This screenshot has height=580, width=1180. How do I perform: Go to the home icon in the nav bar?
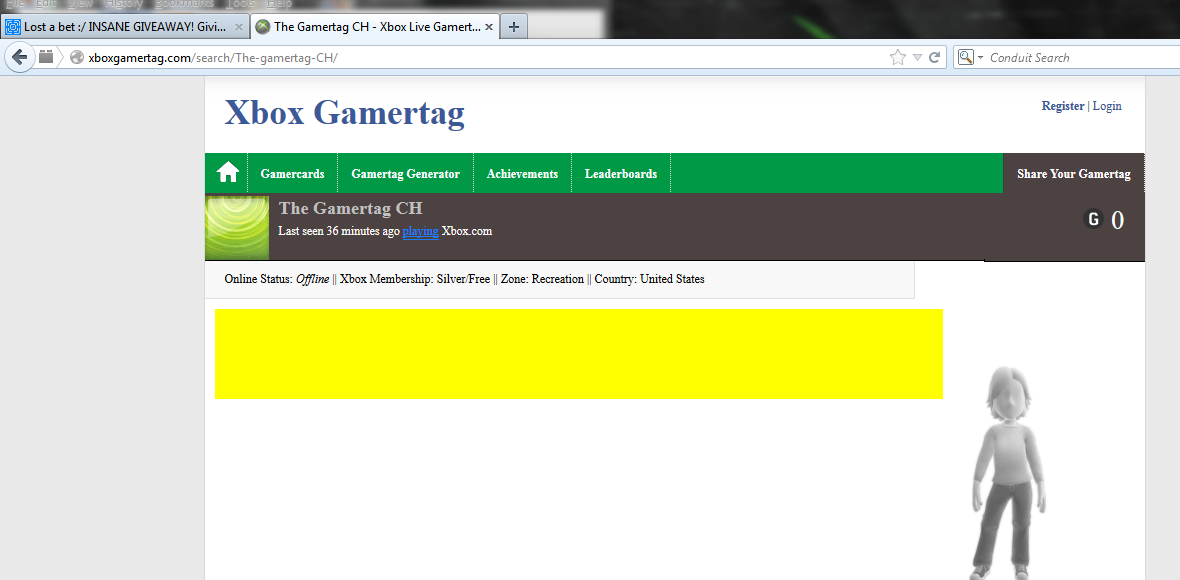227,173
